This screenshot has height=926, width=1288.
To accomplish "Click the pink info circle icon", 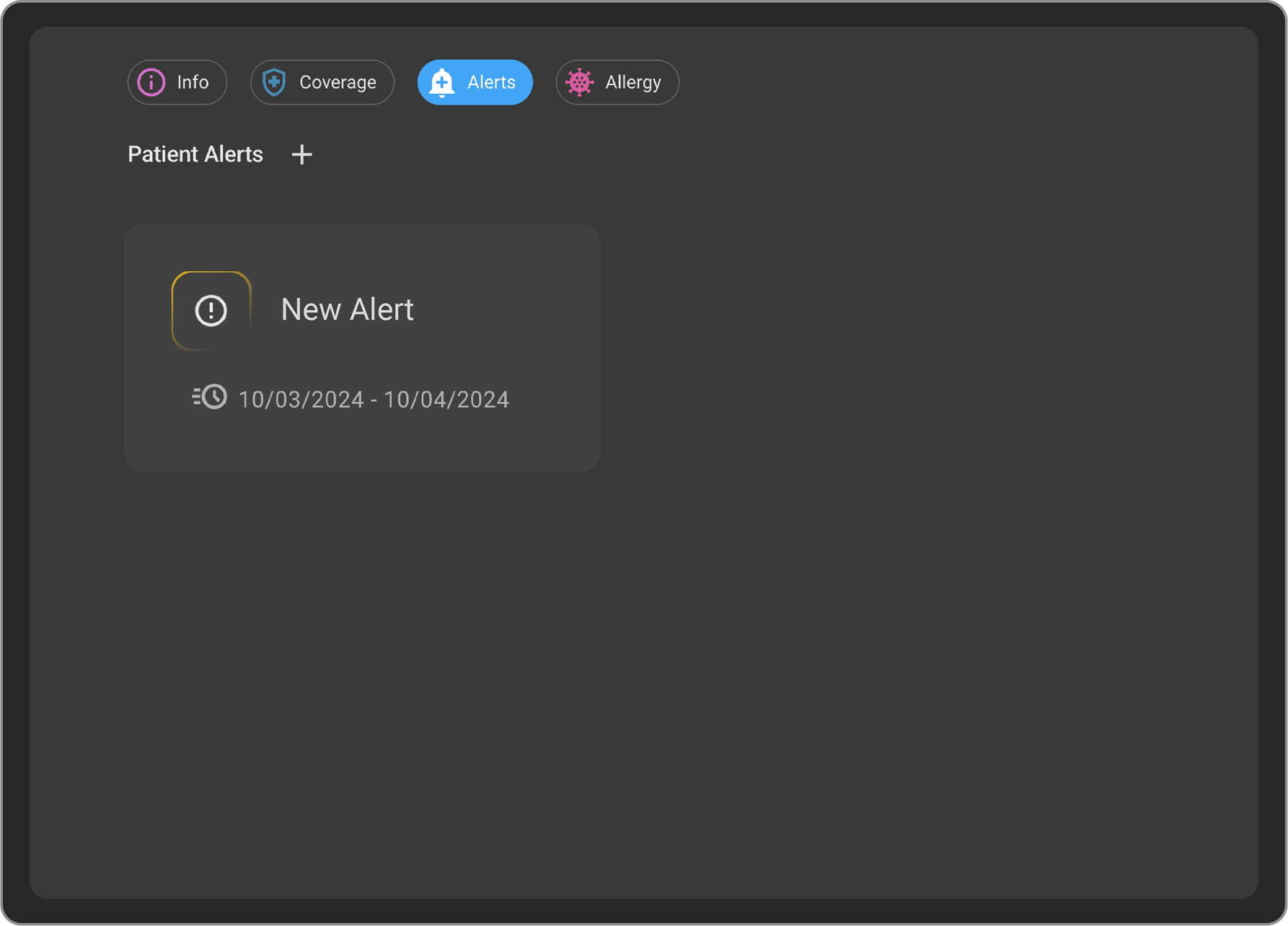I will tap(151, 82).
